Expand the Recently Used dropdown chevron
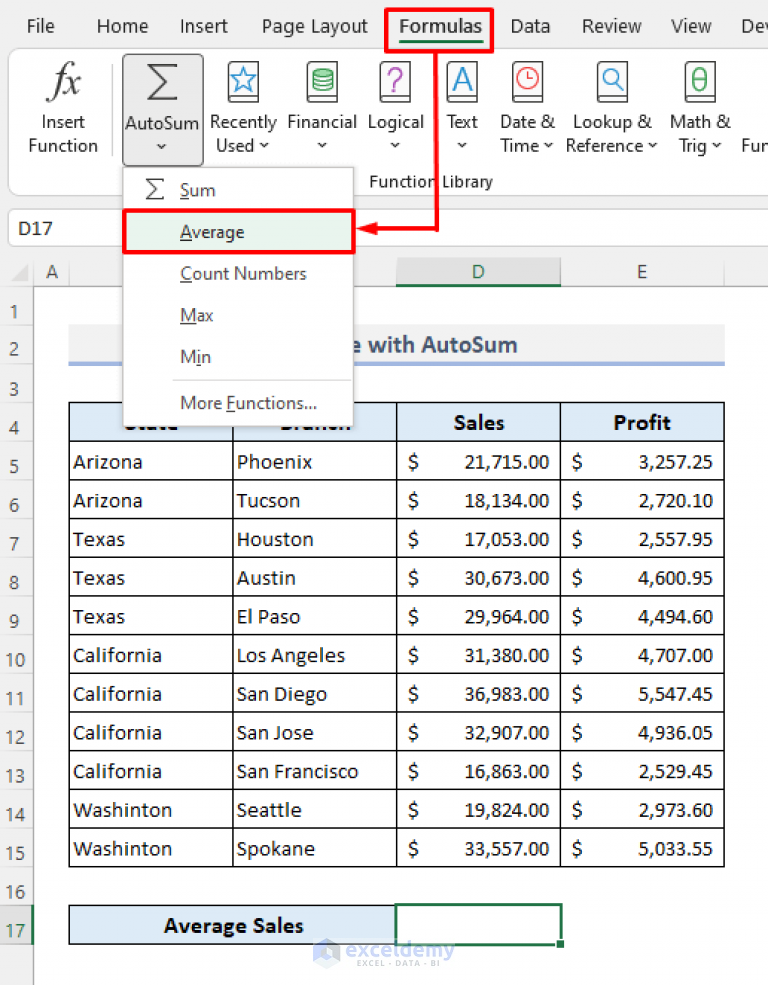This screenshot has width=768, height=985. pos(264,146)
